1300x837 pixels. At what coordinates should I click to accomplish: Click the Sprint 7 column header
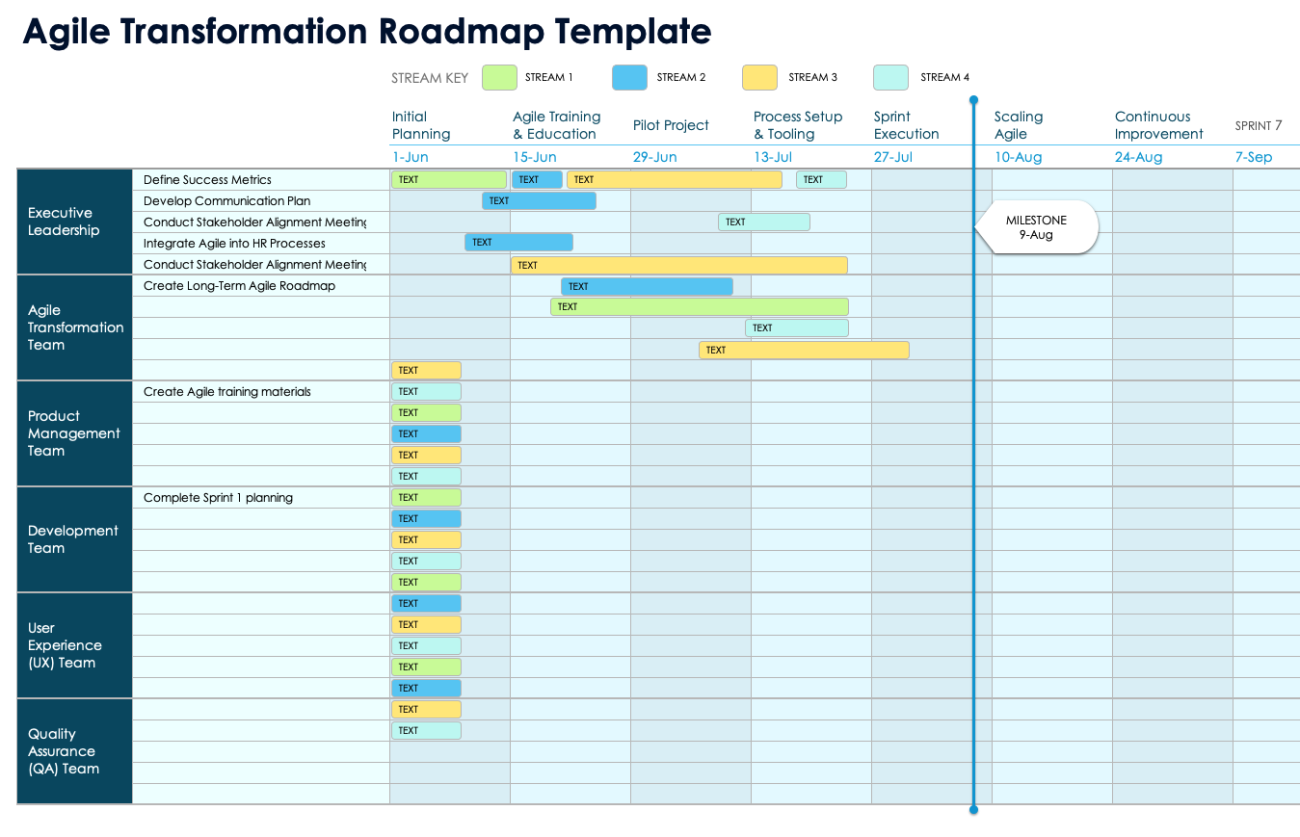[1257, 125]
